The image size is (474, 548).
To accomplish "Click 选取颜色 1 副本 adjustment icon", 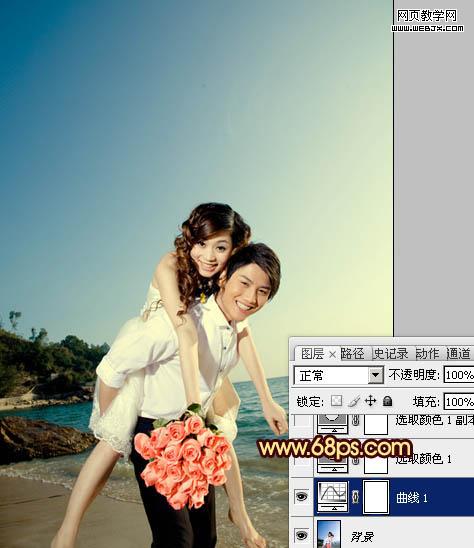I will point(333,423).
